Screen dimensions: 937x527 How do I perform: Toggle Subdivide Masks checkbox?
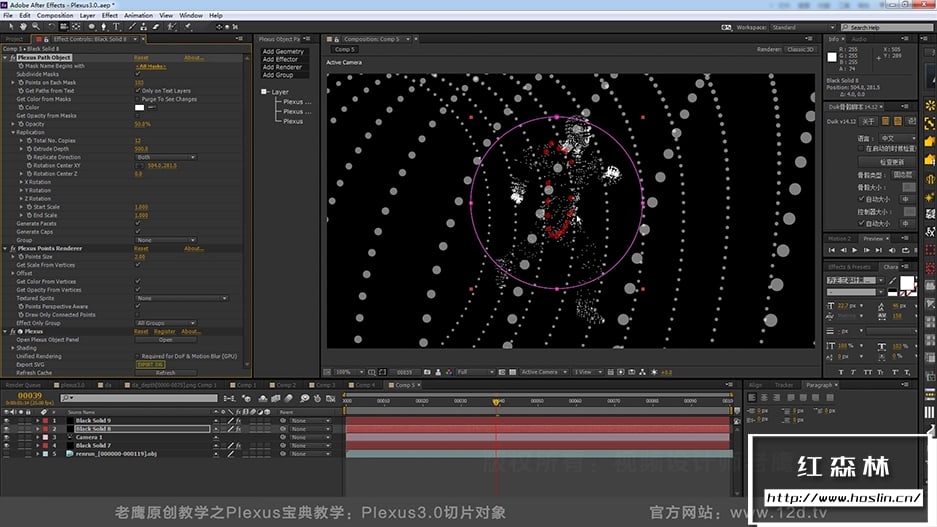tap(138, 74)
